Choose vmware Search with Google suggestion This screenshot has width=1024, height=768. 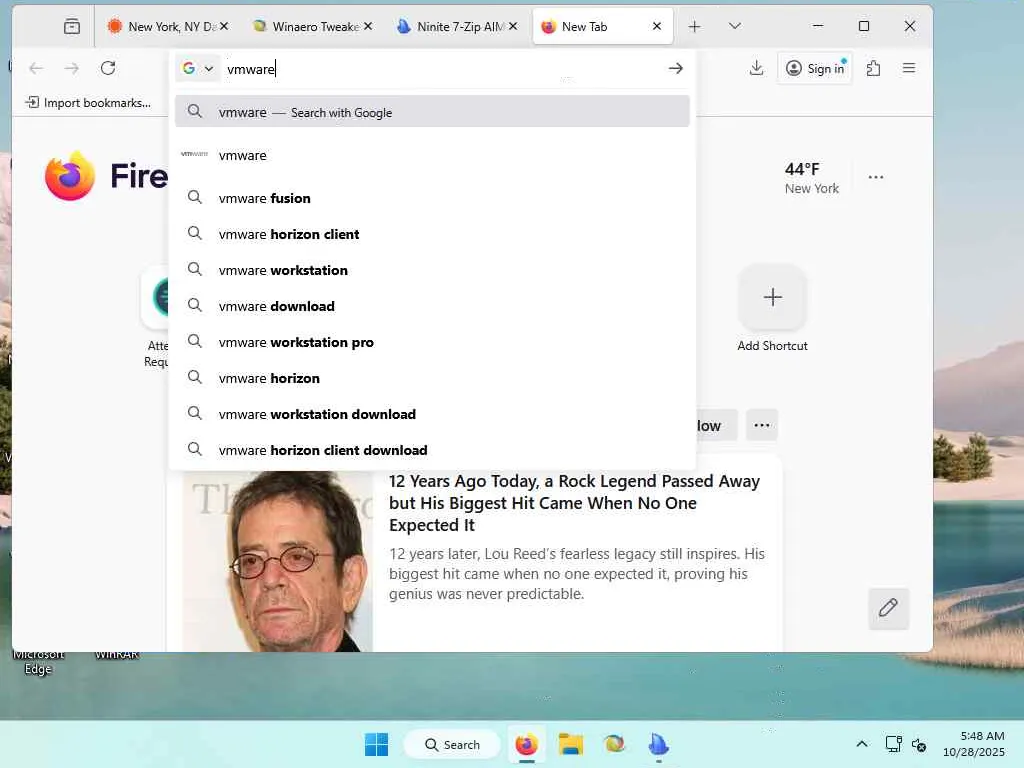432,112
